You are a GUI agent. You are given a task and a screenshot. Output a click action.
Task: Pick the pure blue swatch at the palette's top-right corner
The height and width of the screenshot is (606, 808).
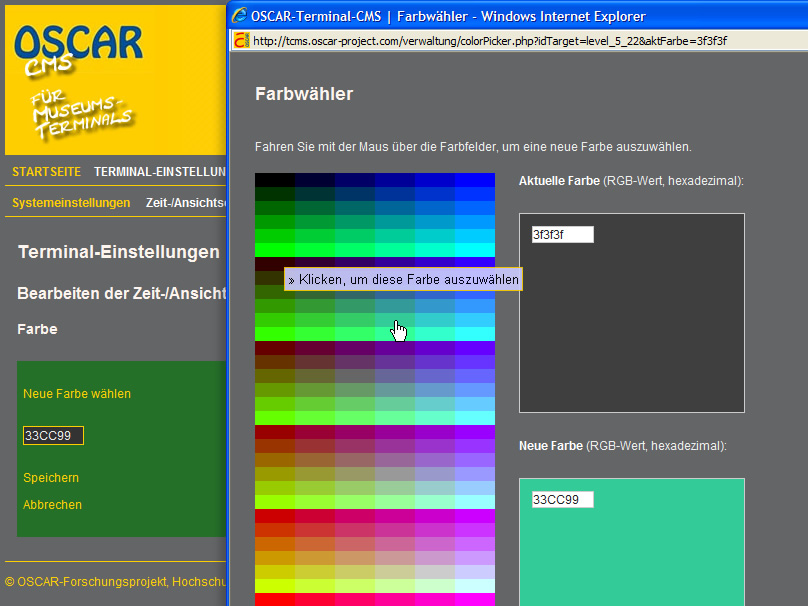(475, 180)
